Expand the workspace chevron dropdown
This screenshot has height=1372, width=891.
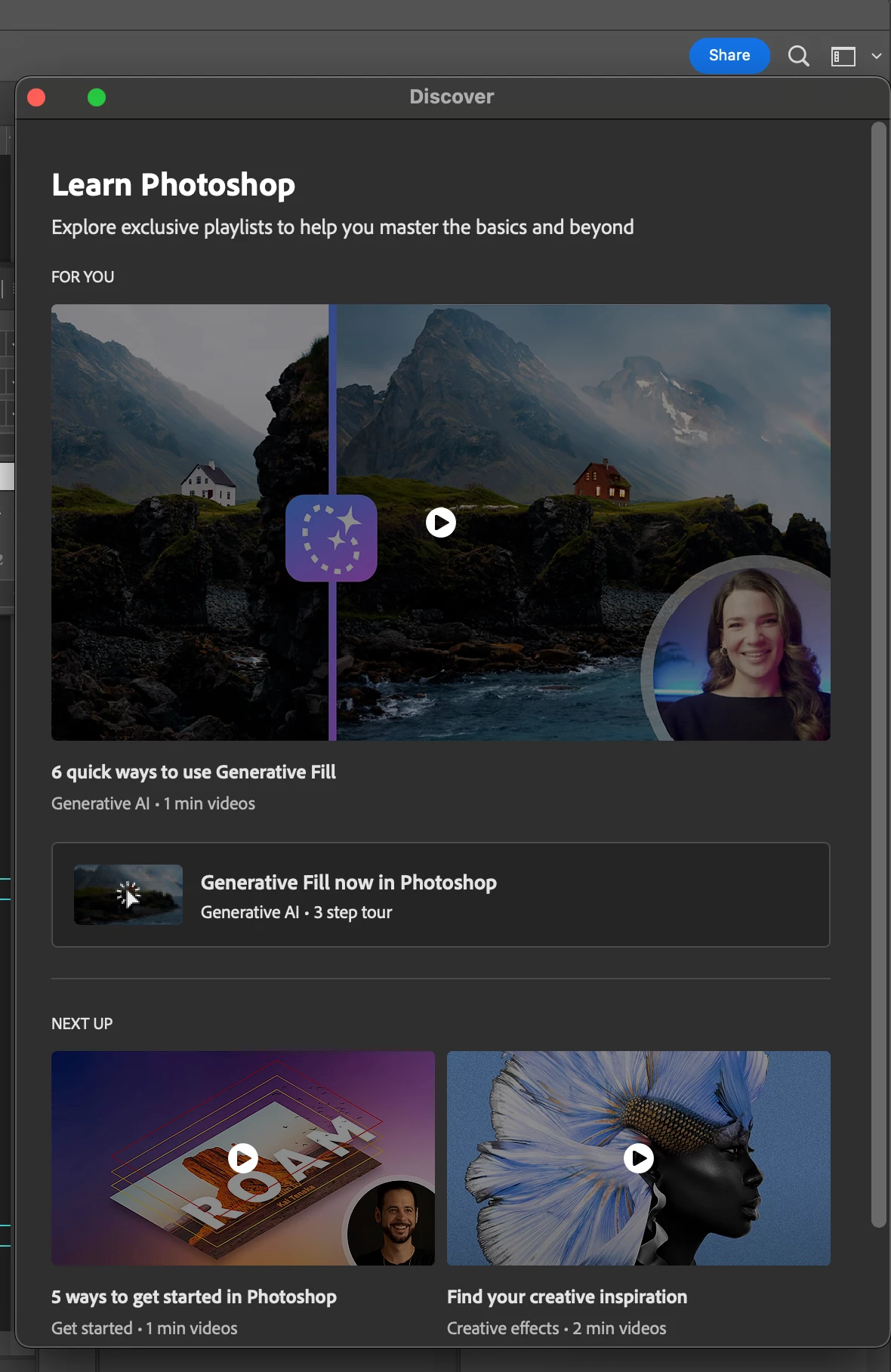tap(876, 57)
